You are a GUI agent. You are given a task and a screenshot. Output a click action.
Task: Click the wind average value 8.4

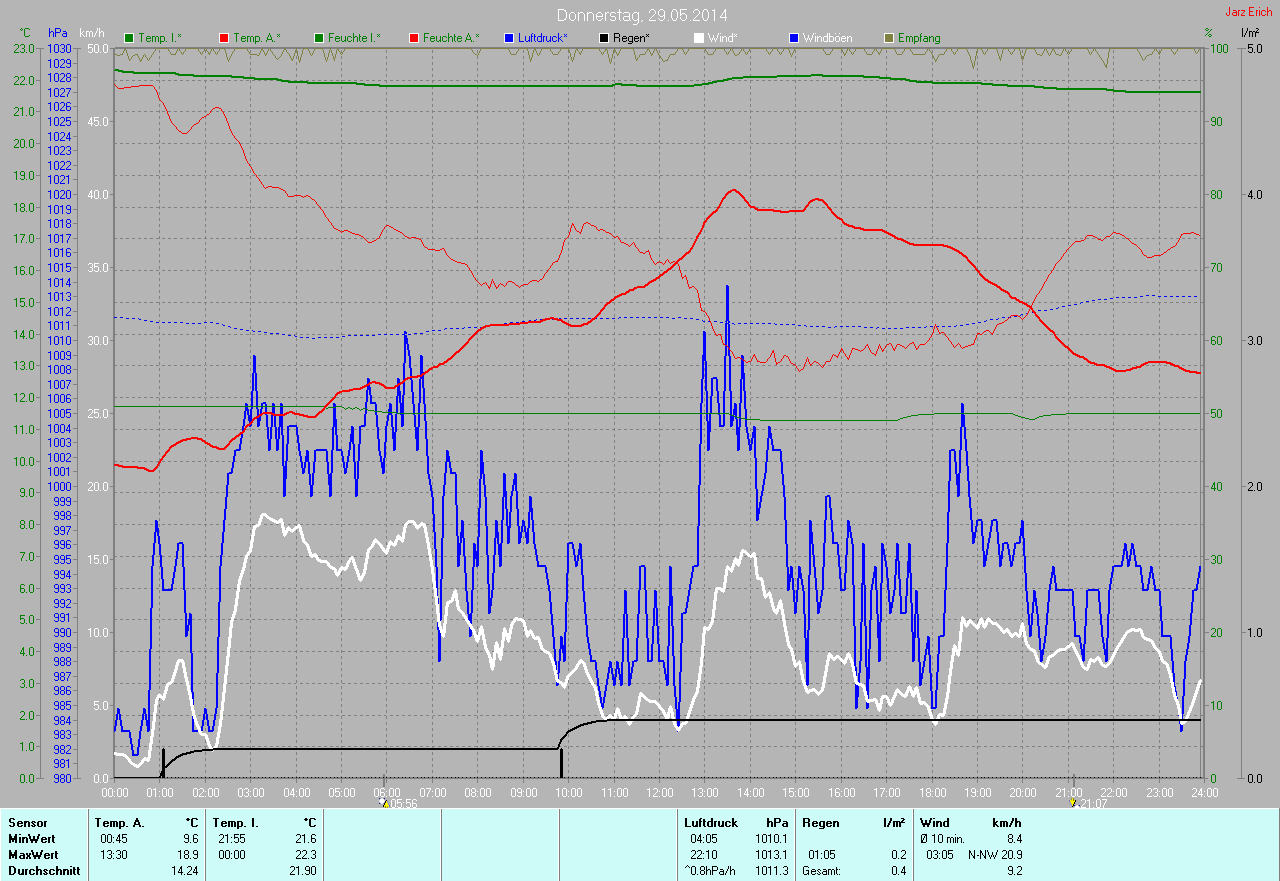tap(1013, 839)
